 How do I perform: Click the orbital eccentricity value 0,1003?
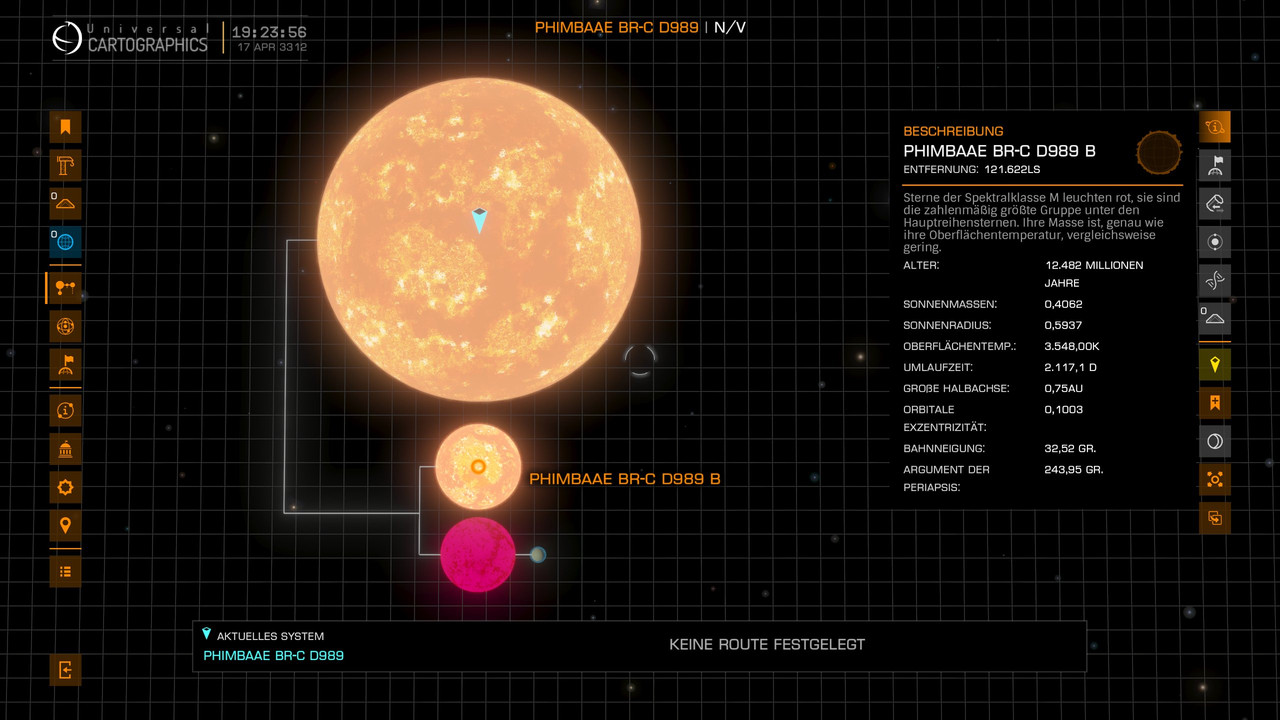pos(1063,409)
